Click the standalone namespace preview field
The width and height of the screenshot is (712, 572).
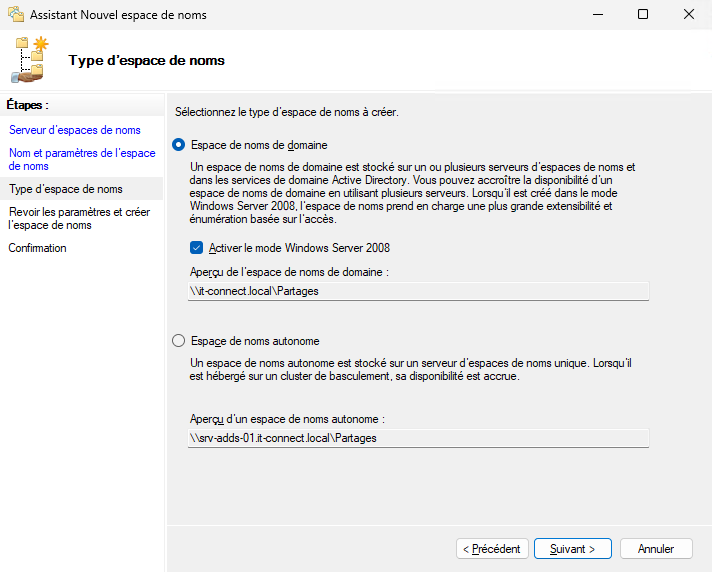[x=418, y=438]
